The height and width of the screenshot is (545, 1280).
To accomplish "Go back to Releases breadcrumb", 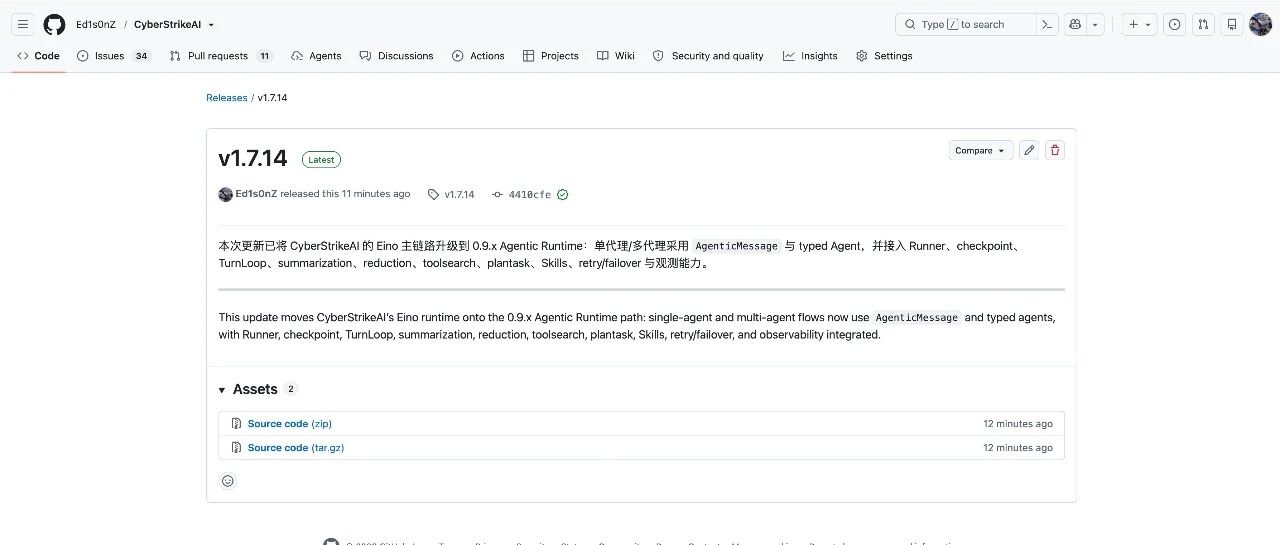I will (x=226, y=98).
